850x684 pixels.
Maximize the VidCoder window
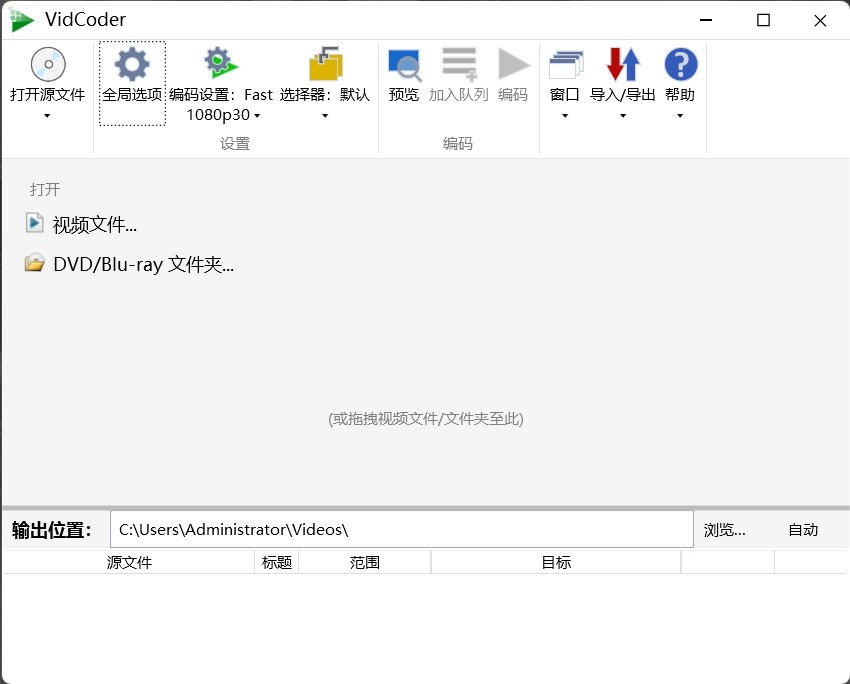tap(763, 20)
